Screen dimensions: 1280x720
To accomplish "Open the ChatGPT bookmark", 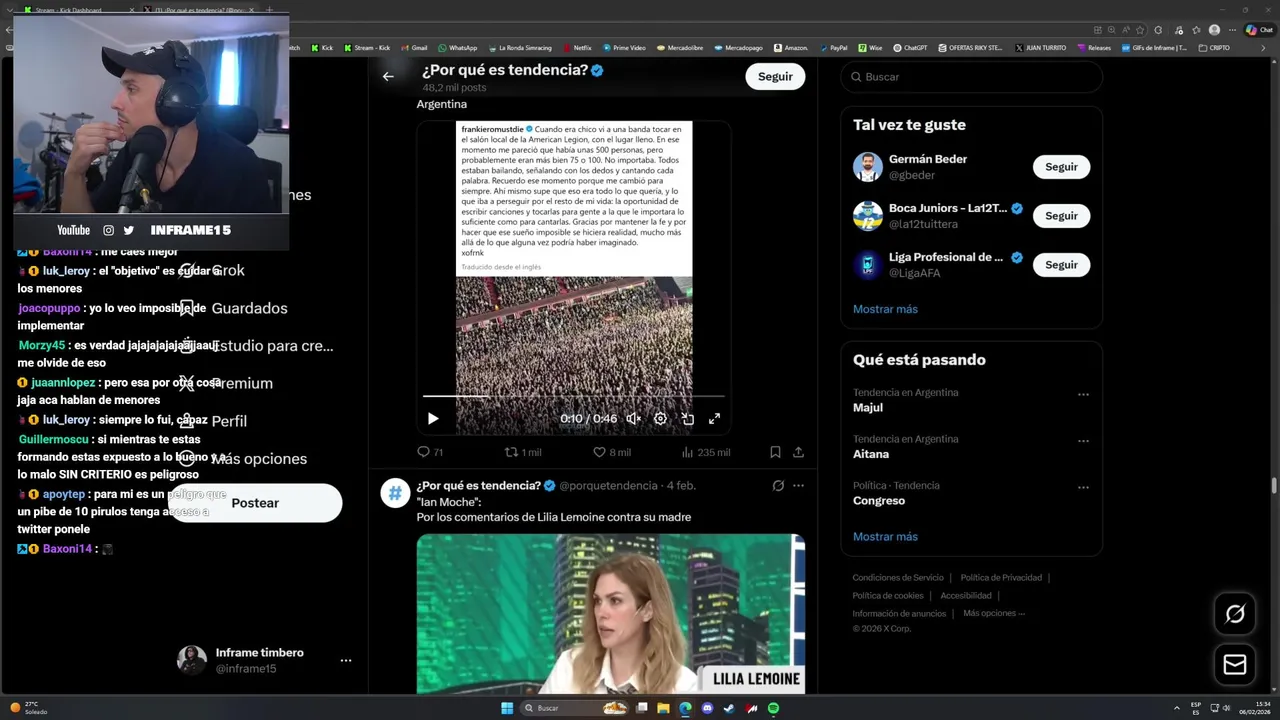I will [910, 47].
